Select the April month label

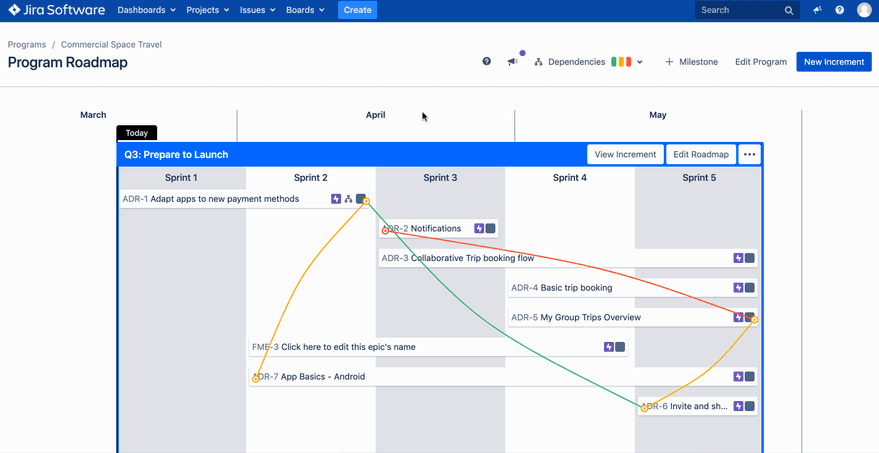pos(376,115)
